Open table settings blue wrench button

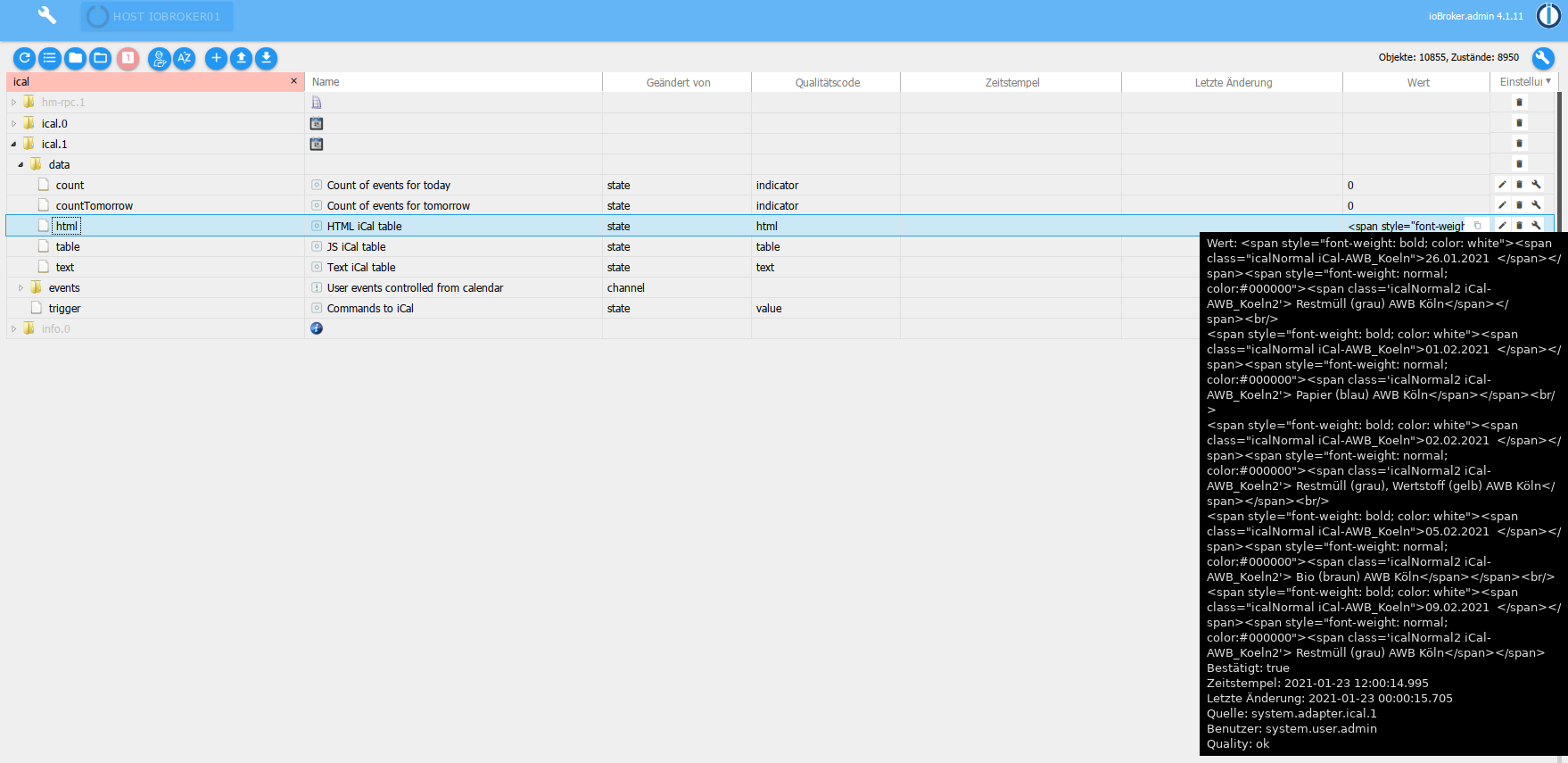click(1543, 58)
